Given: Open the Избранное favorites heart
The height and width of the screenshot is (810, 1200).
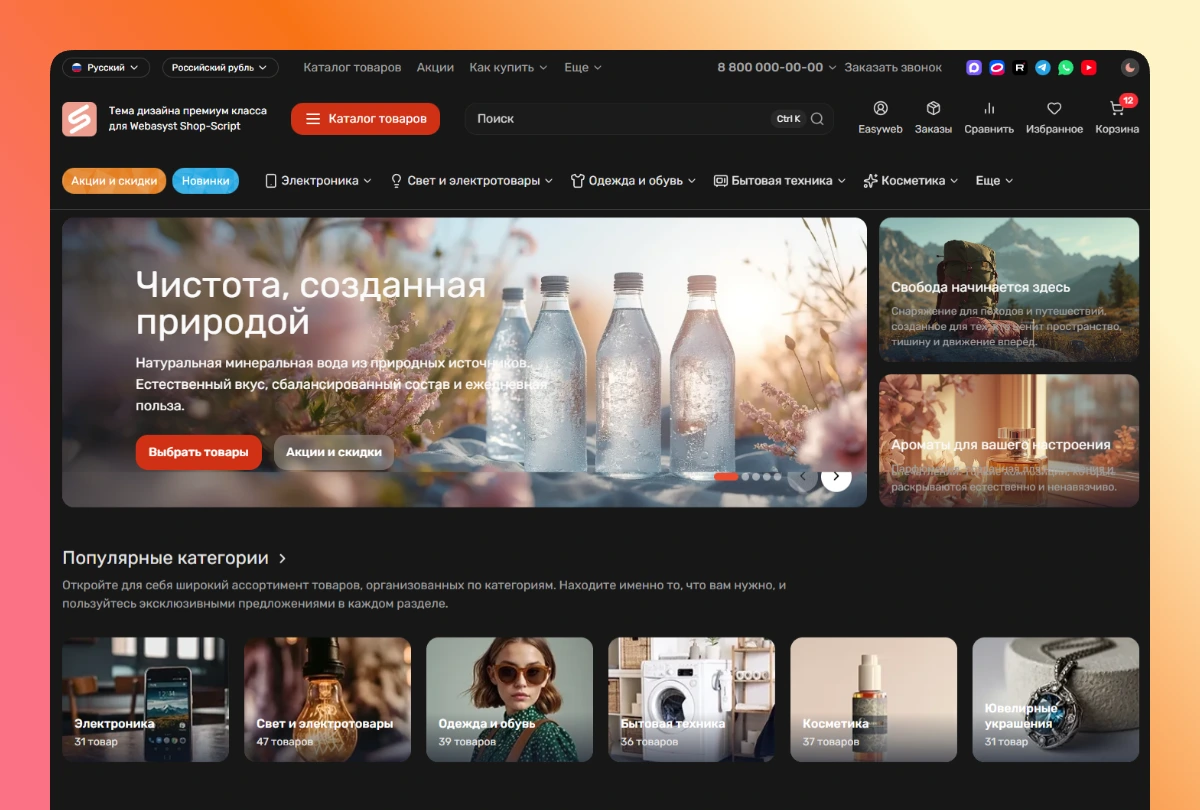Looking at the screenshot, I should click(1055, 117).
